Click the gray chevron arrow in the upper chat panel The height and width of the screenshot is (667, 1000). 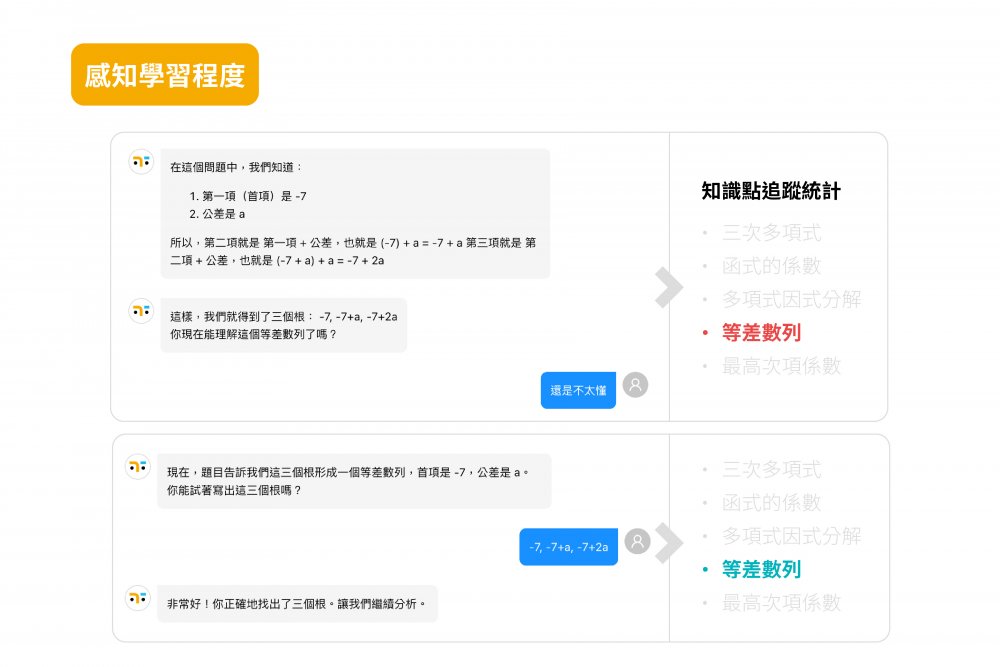click(x=667, y=288)
